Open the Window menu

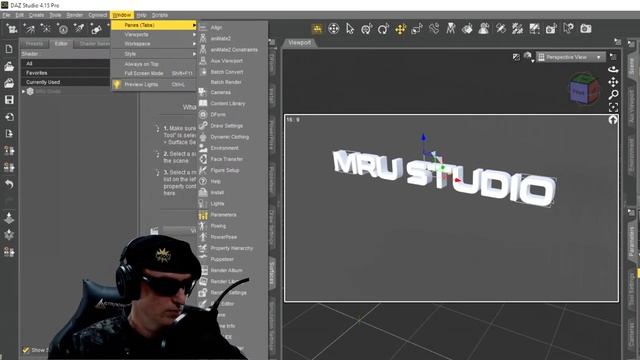point(122,15)
